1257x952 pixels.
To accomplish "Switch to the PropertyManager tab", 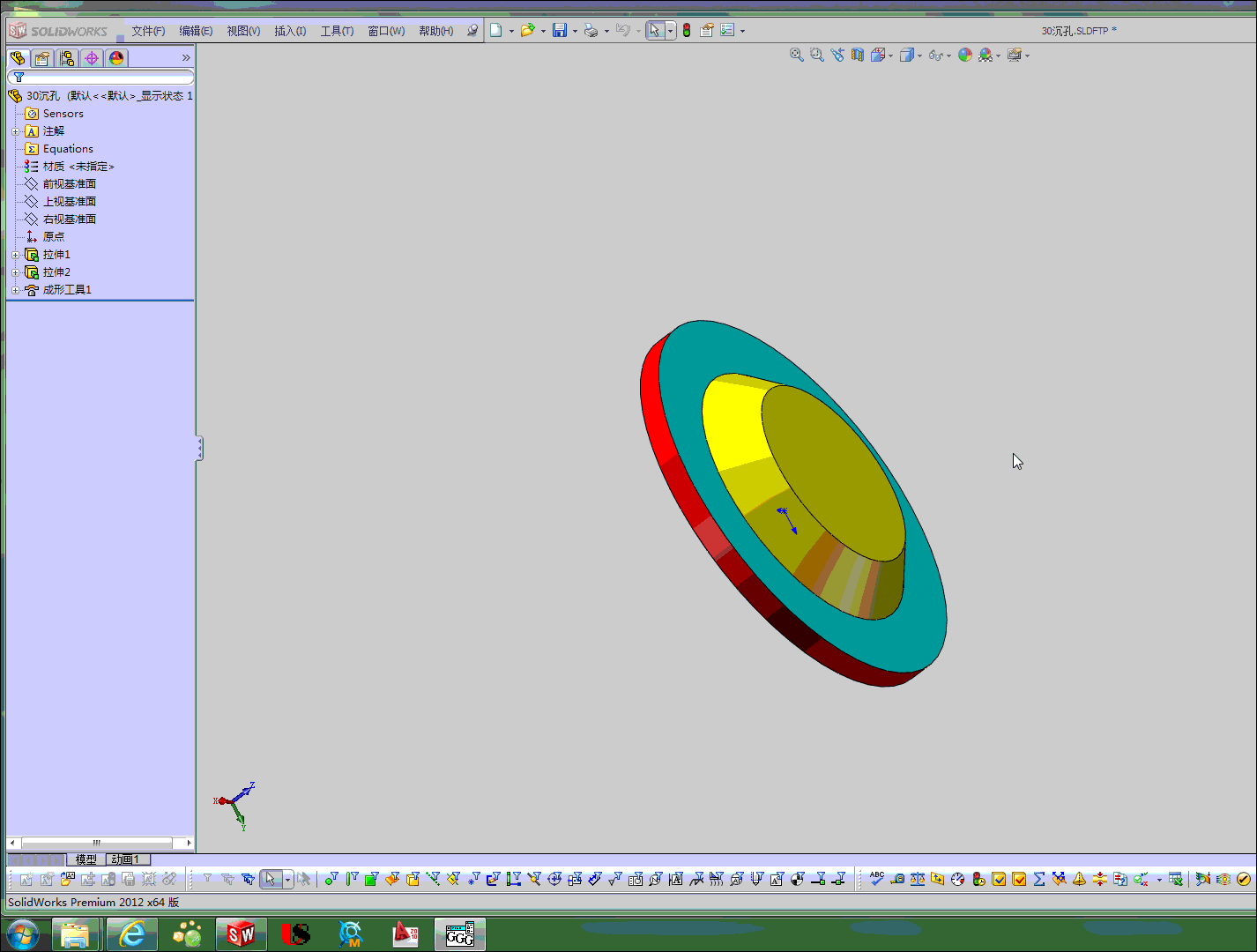I will click(x=42, y=58).
